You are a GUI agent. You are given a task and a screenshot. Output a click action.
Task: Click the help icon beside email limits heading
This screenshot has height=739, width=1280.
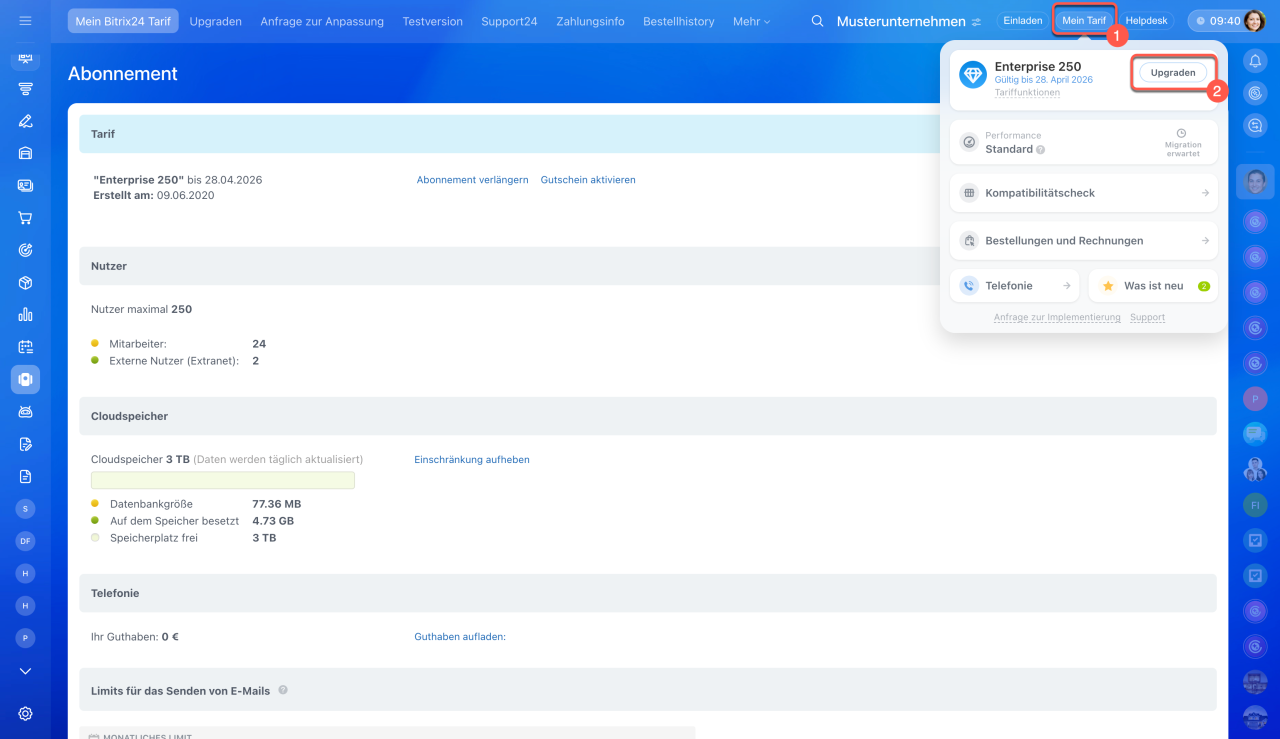(283, 690)
